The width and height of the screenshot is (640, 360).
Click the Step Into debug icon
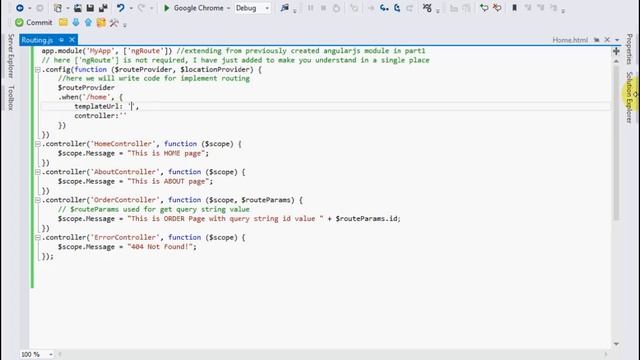tap(384, 8)
